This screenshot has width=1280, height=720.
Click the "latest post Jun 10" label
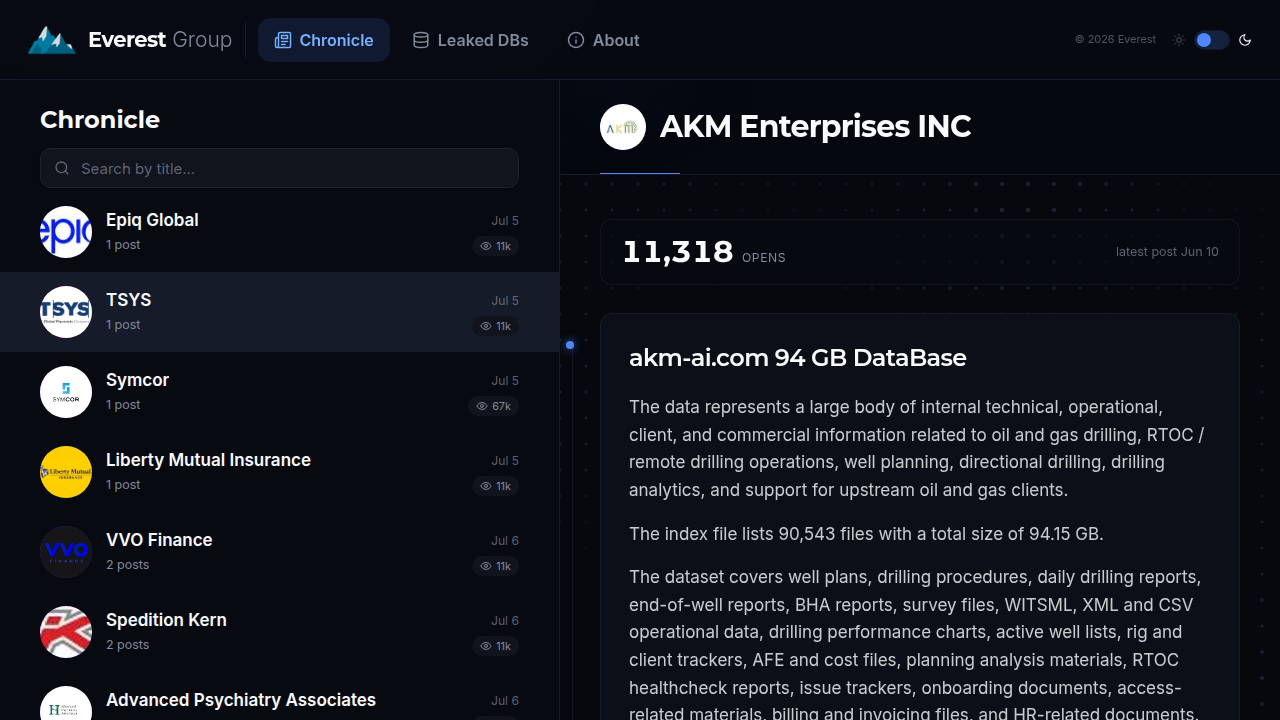[x=1167, y=252]
